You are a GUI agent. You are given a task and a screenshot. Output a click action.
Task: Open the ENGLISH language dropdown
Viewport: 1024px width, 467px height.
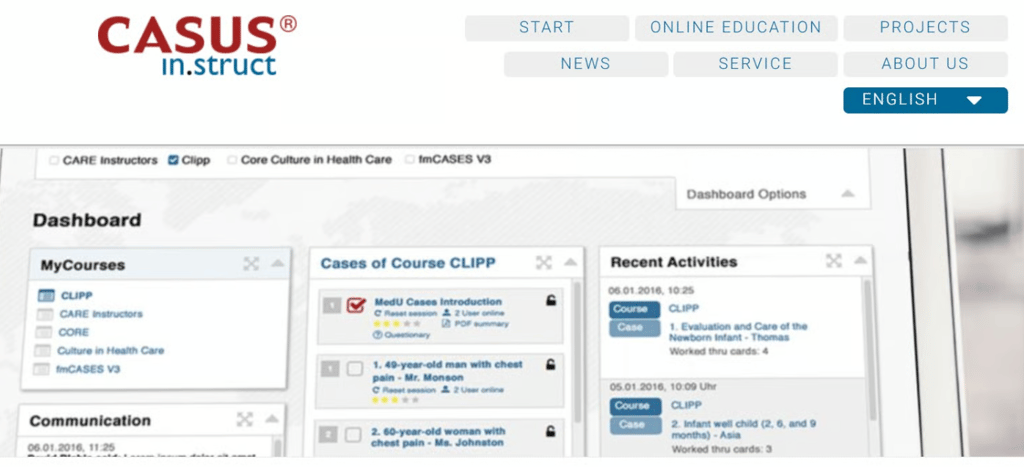tap(925, 100)
